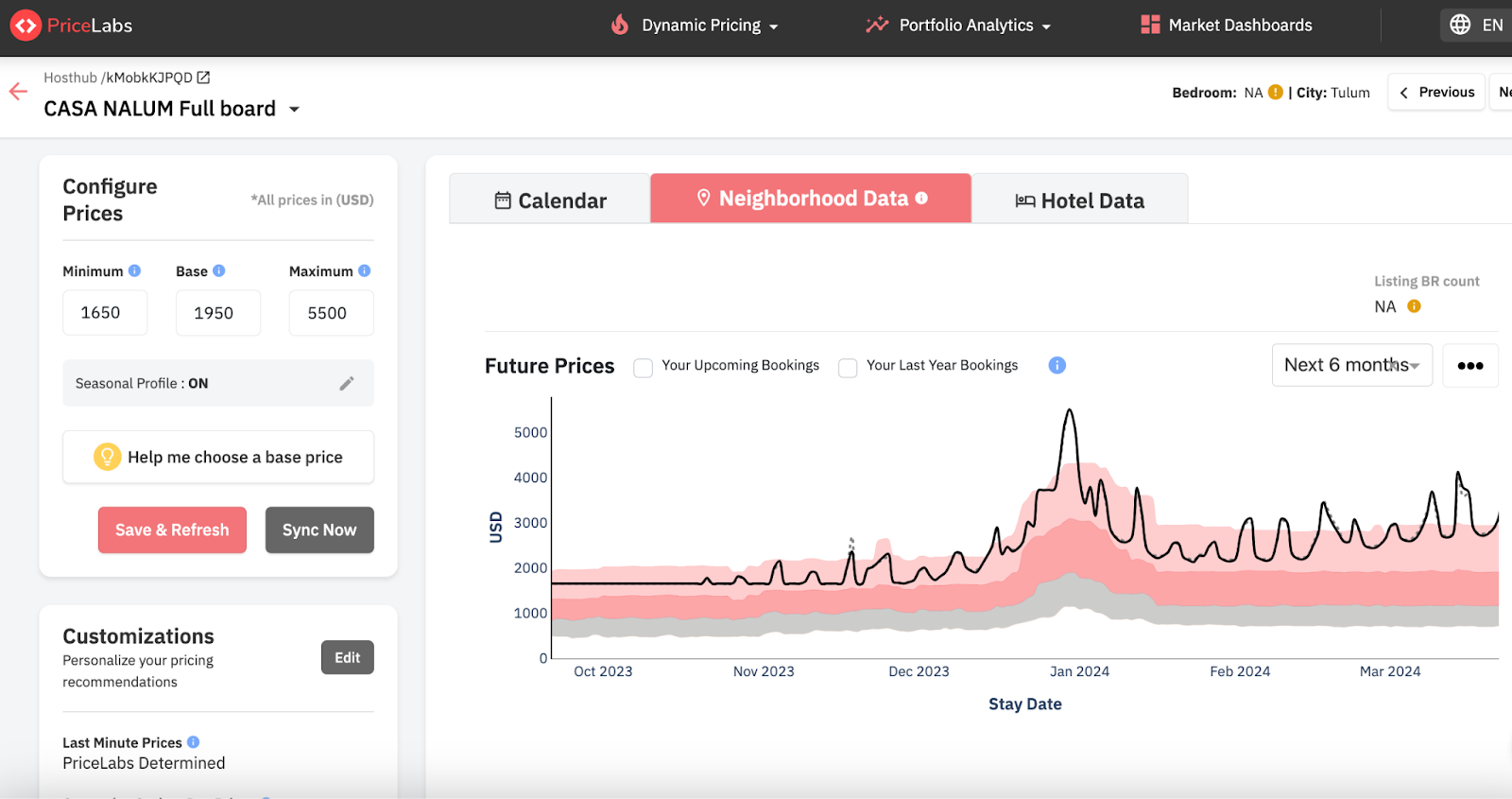Click the Sync Now button
1512x799 pixels.
[x=319, y=530]
